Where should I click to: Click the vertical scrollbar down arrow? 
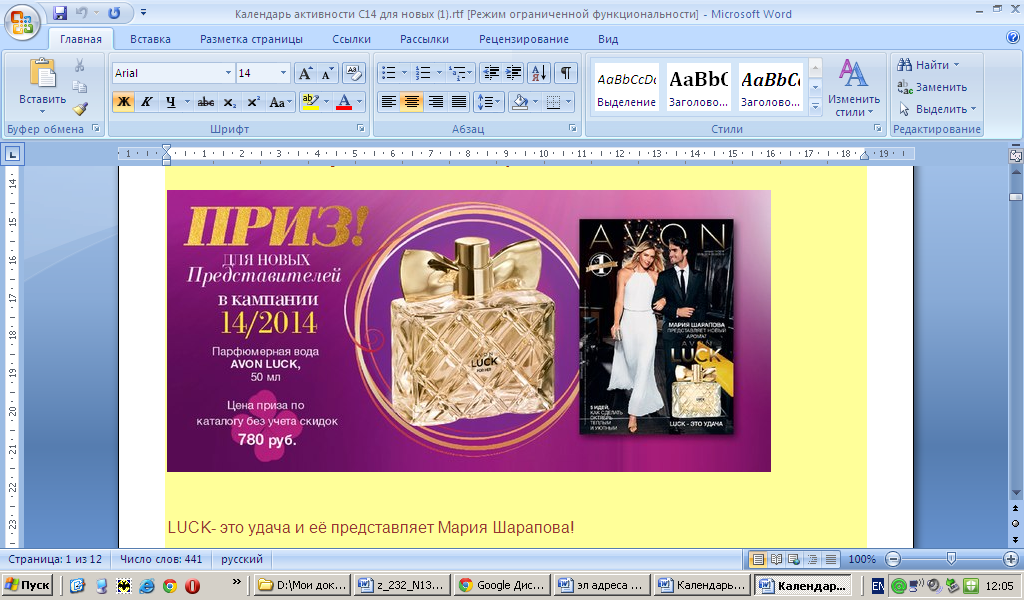(x=1015, y=493)
